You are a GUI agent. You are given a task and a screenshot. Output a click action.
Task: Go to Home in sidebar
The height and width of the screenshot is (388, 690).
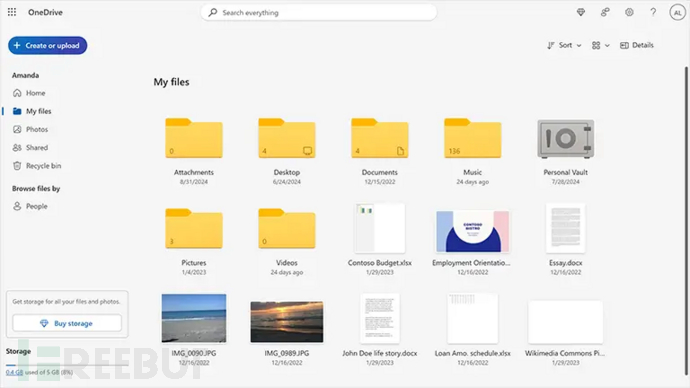click(29, 93)
